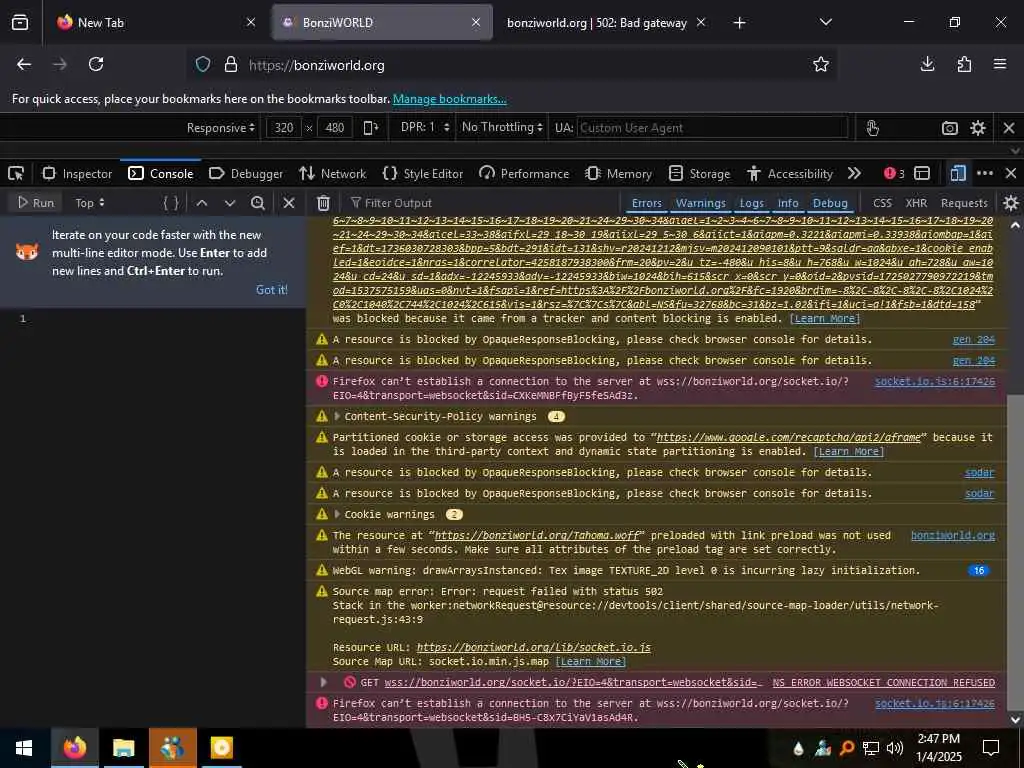The width and height of the screenshot is (1024, 768).
Task: Click the Custom User Agent field
Action: click(x=712, y=128)
